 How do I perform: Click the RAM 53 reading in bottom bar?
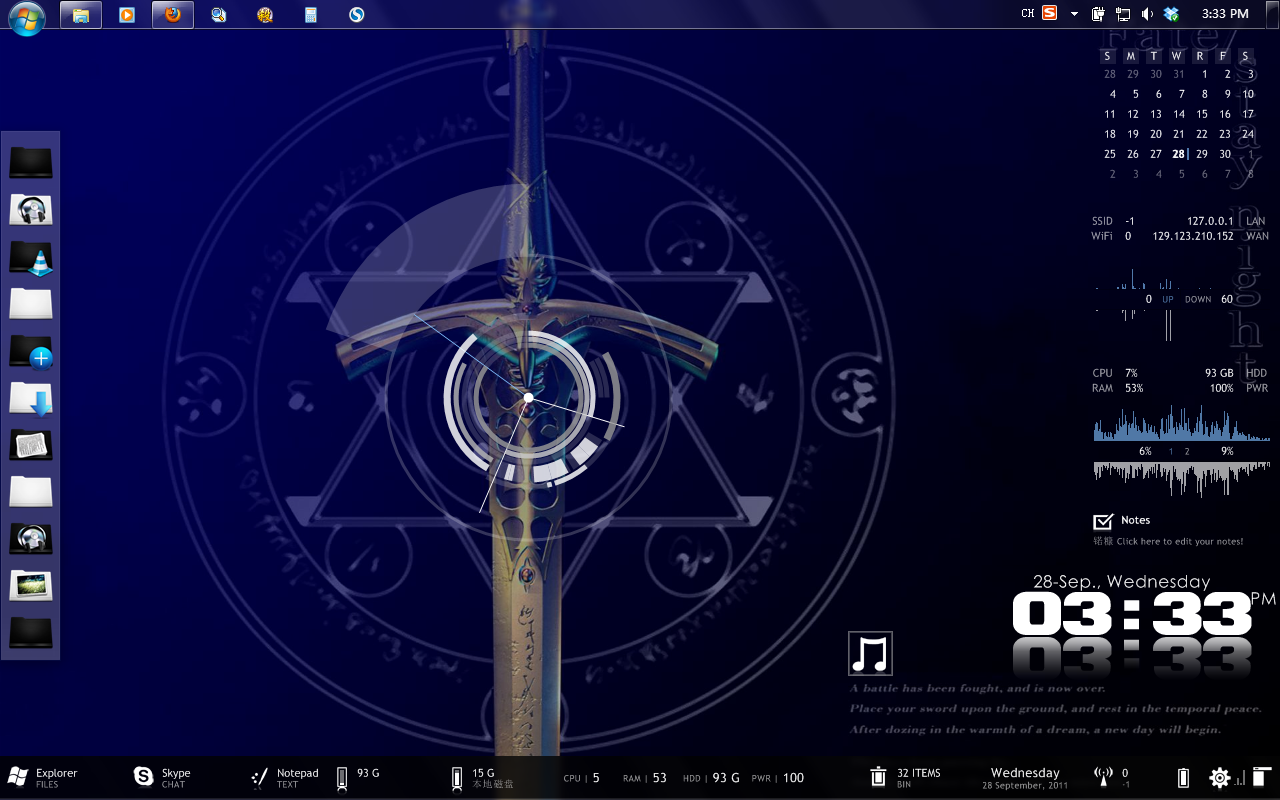pos(645,778)
